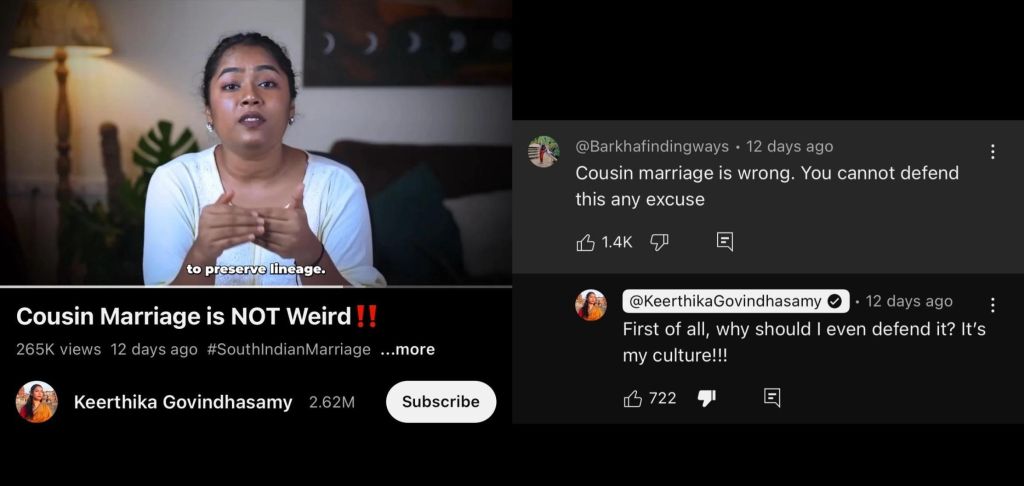The height and width of the screenshot is (486, 1024).
Task: Open Keerthika Govindhasamy channel avatar
Action: pyautogui.click(x=37, y=402)
